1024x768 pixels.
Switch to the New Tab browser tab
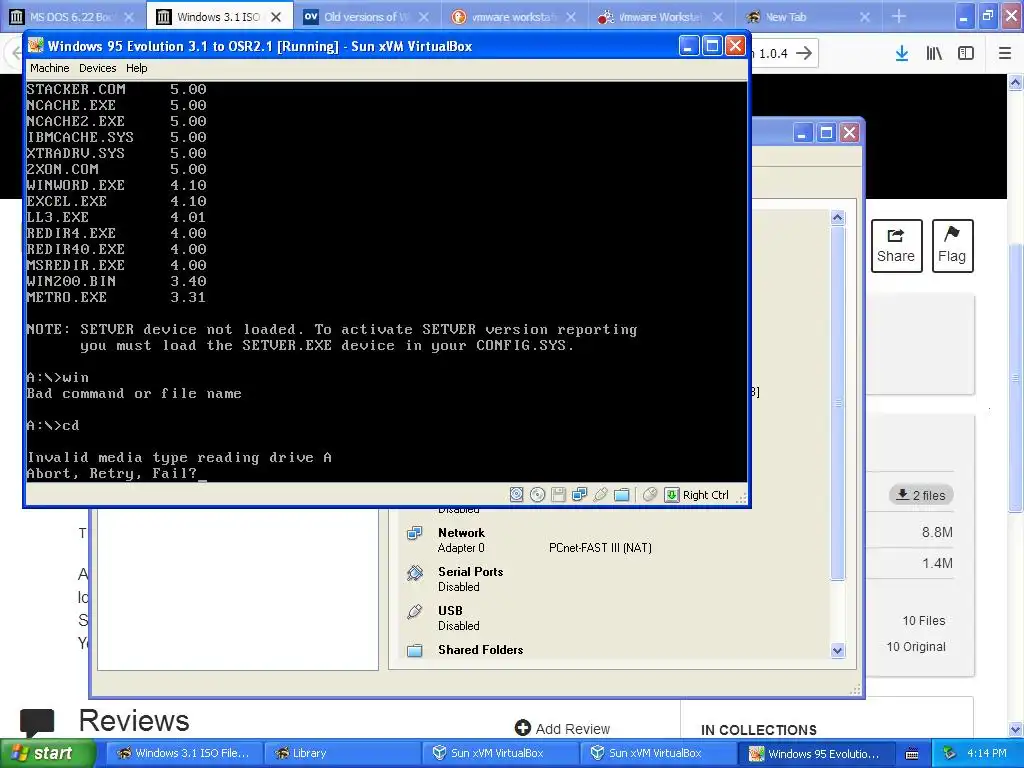coord(807,17)
